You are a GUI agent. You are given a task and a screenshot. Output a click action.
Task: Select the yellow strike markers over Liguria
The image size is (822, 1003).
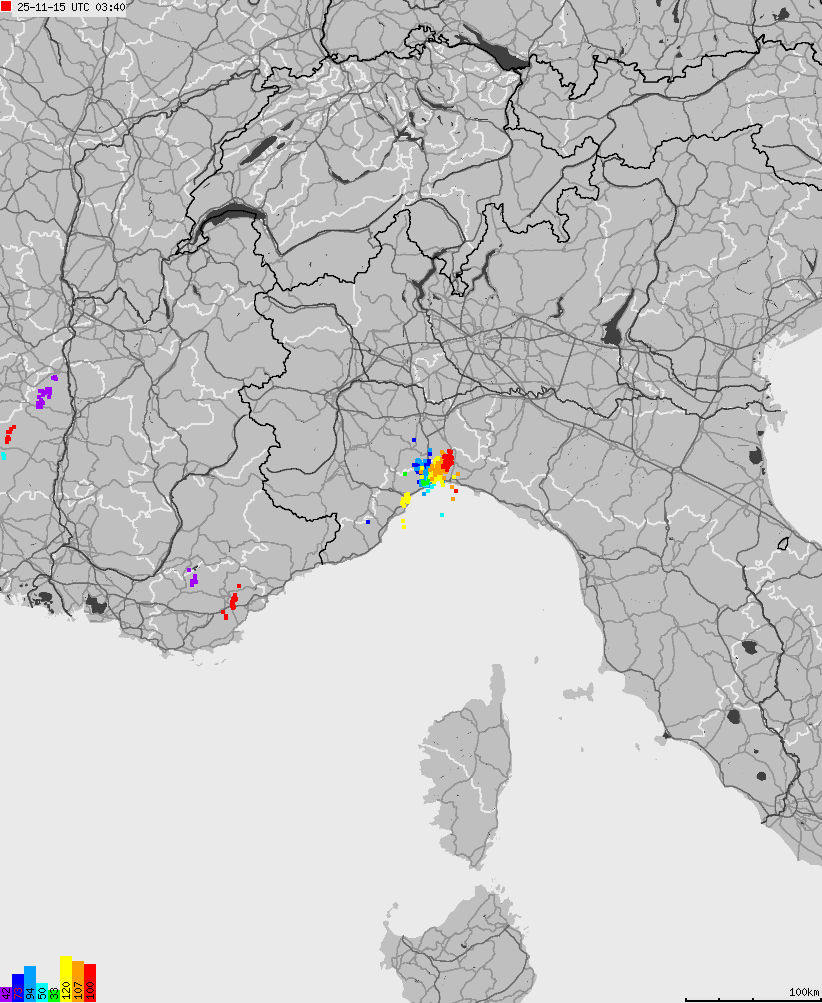pos(405,499)
